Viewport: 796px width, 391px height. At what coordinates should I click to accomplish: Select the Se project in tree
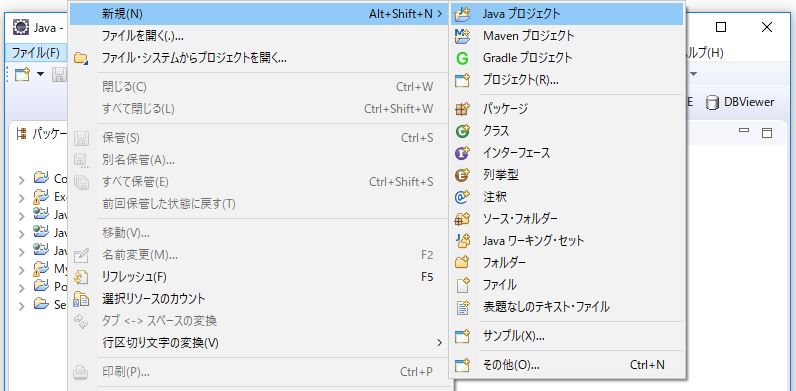[x=51, y=305]
